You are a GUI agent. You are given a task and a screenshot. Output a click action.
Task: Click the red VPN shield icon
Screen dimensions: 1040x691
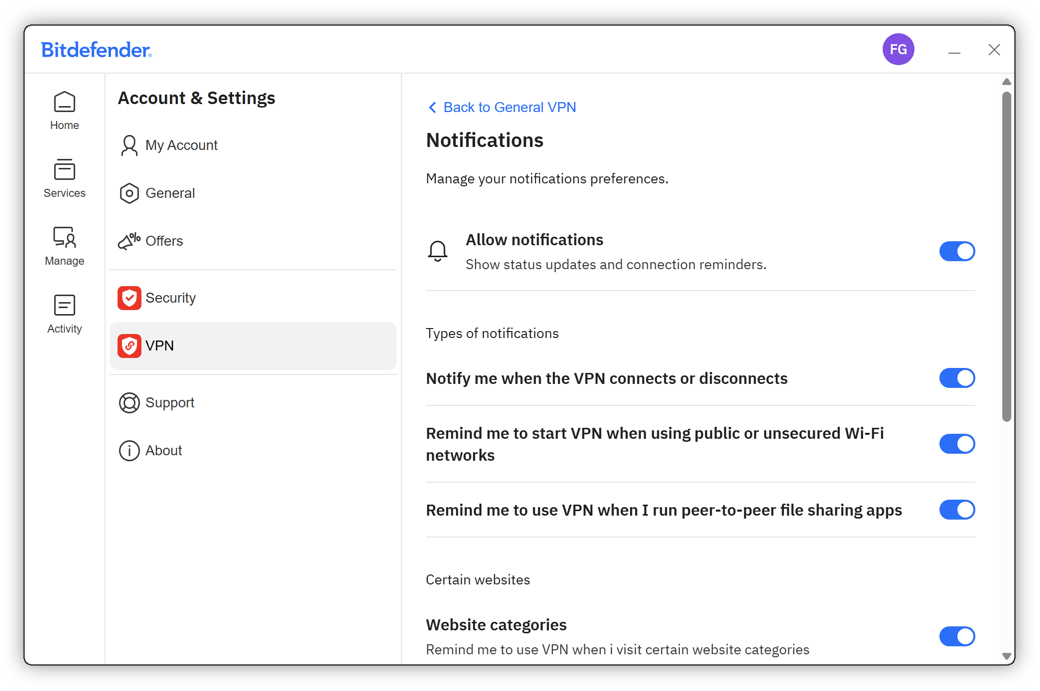pos(129,346)
